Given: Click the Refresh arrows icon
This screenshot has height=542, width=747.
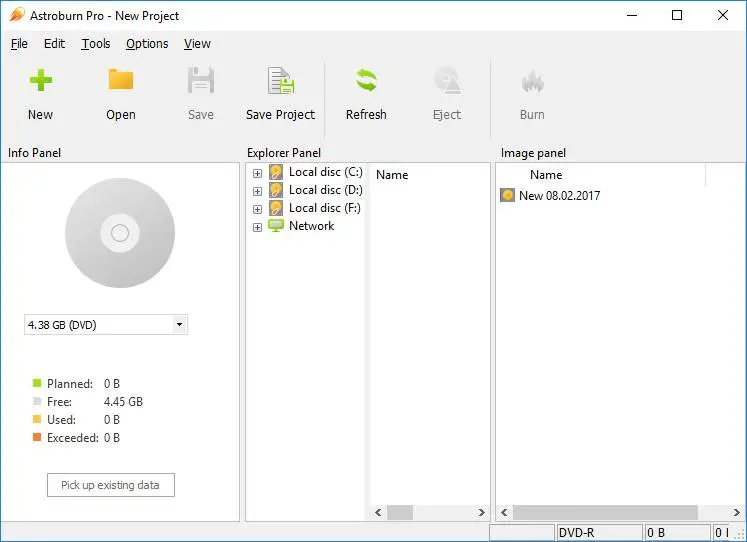Looking at the screenshot, I should pos(366,80).
